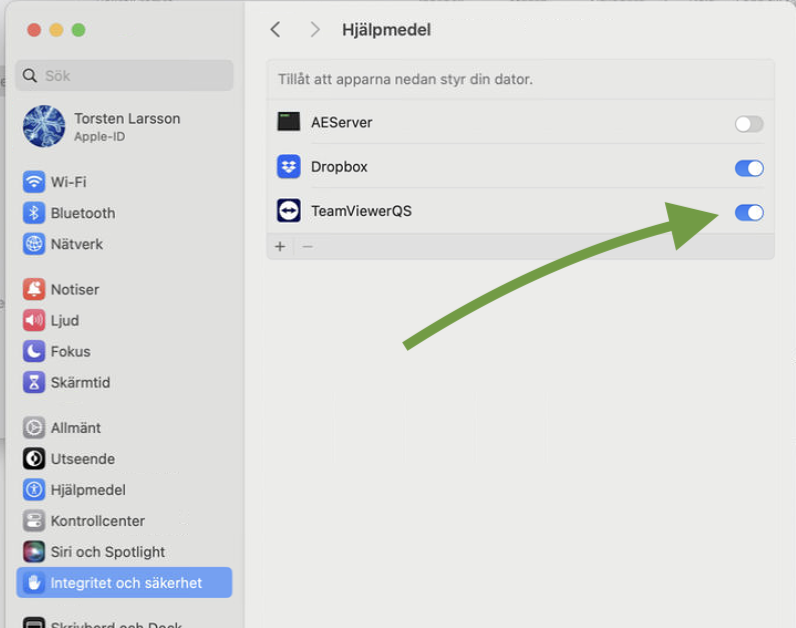Open the Fokus label in sidebar
This screenshot has height=628, width=796.
(x=71, y=351)
